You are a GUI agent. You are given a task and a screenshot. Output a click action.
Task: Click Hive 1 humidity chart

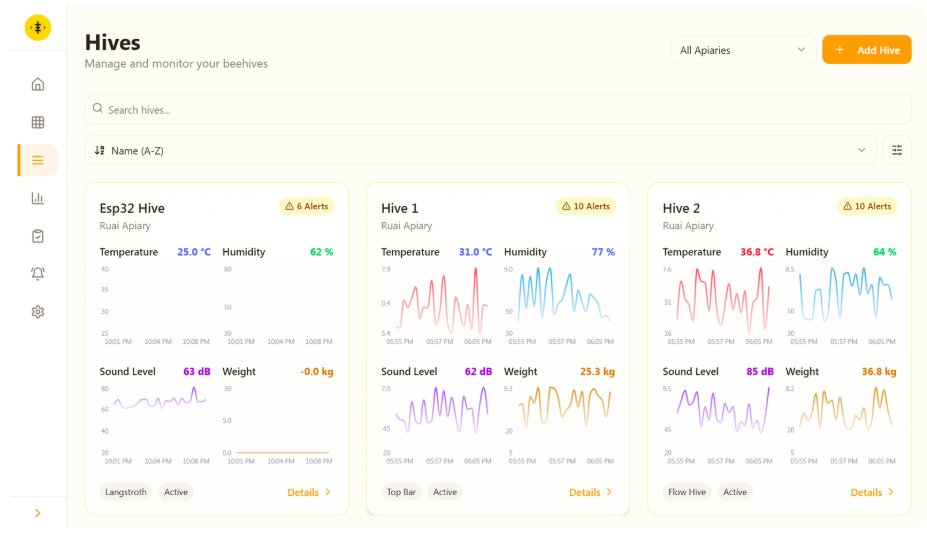(559, 304)
